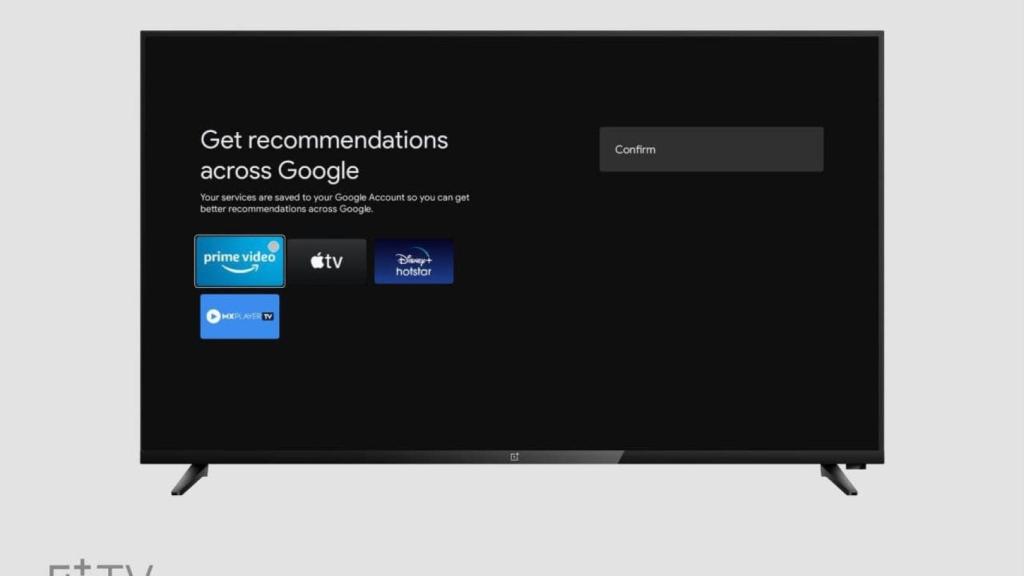
Task: Select the Disney+ Hotstar service tile
Action: [413, 262]
